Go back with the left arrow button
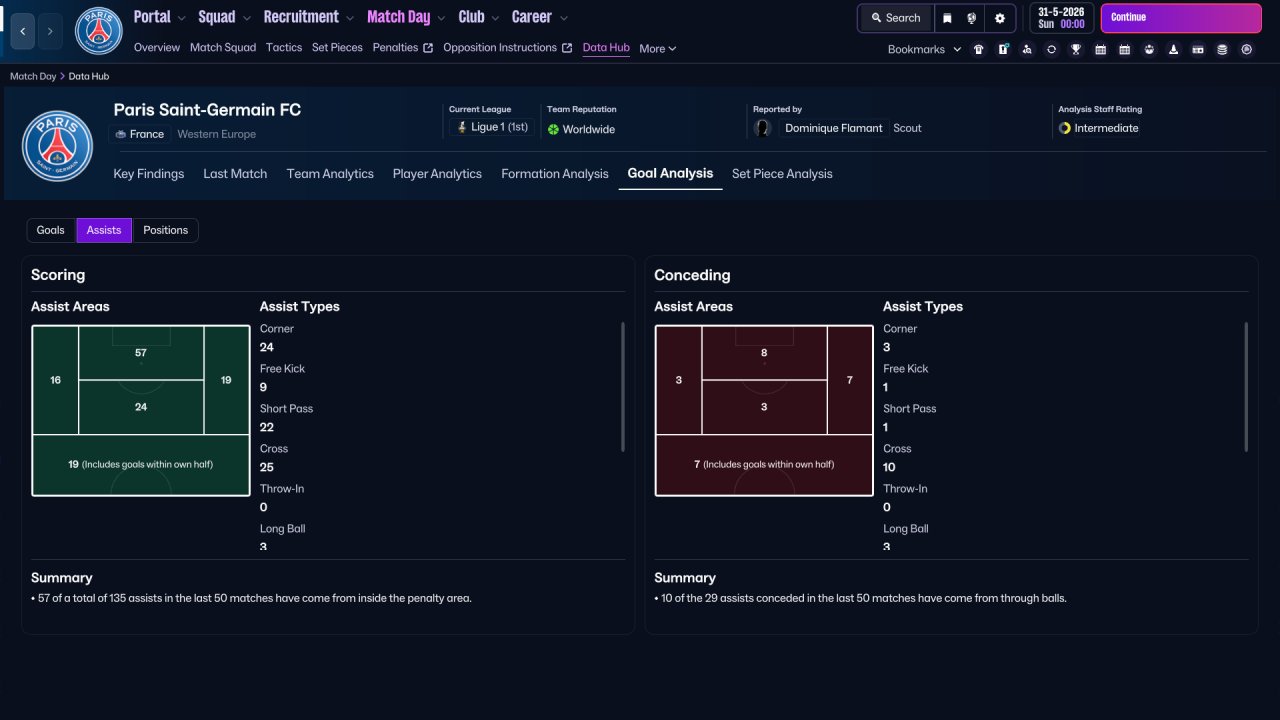 click(23, 32)
